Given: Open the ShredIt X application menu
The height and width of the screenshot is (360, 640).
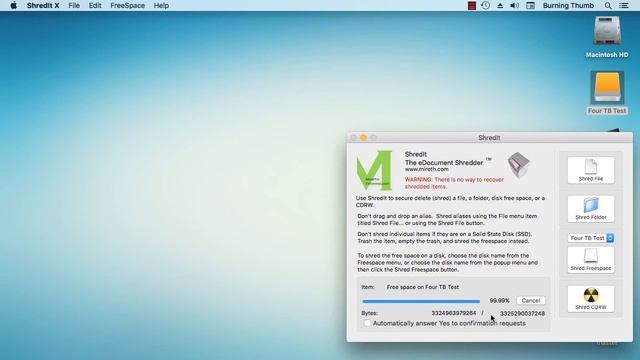Looking at the screenshot, I should pyautogui.click(x=43, y=6).
